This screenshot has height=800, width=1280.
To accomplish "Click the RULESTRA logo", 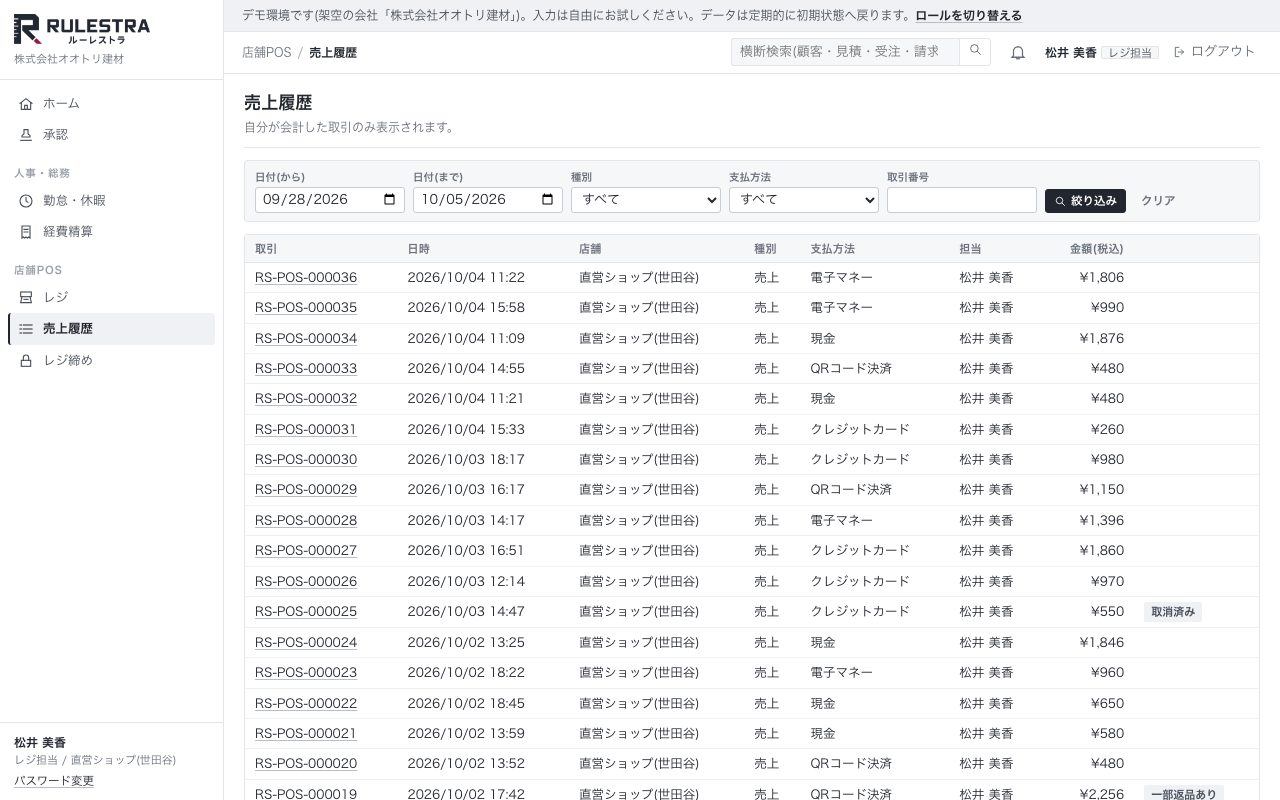I will click(82, 30).
